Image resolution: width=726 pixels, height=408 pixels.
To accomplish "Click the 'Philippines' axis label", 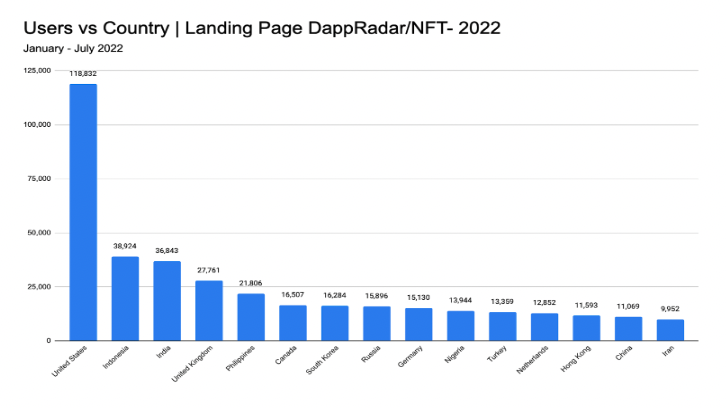I will click(240, 358).
